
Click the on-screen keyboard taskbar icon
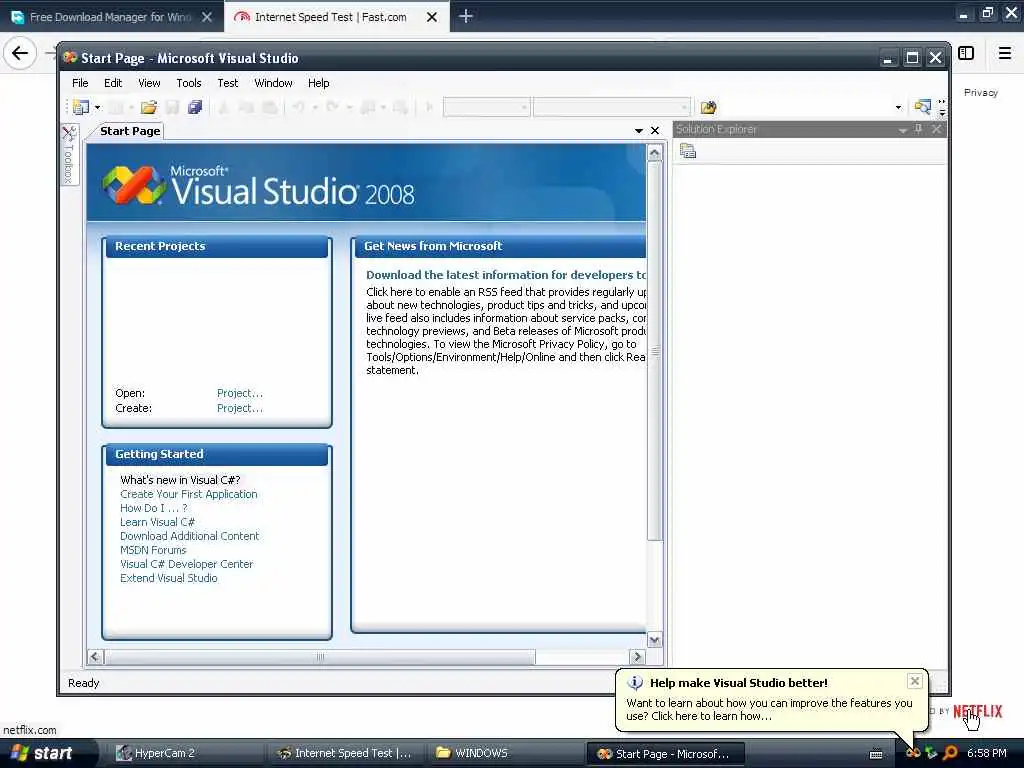pos(876,754)
